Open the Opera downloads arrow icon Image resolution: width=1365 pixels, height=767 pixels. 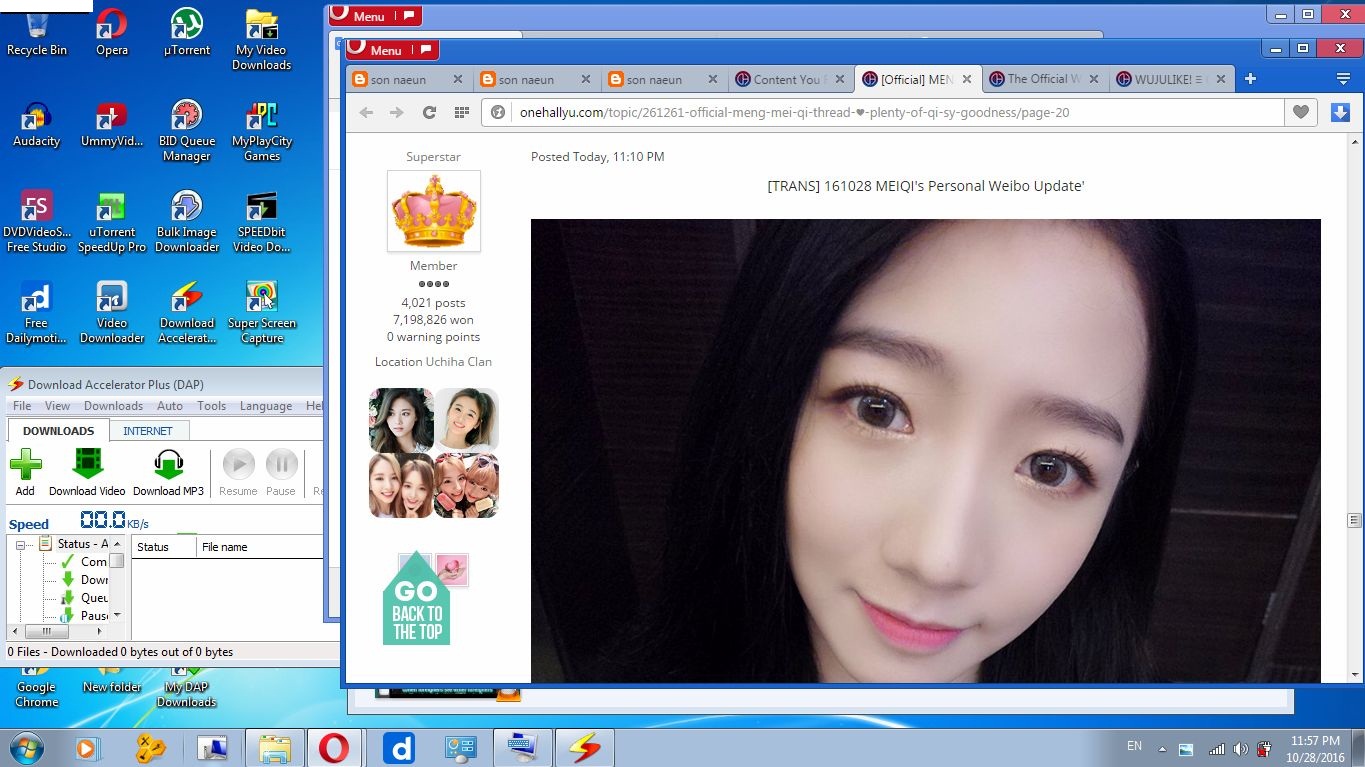(1341, 113)
